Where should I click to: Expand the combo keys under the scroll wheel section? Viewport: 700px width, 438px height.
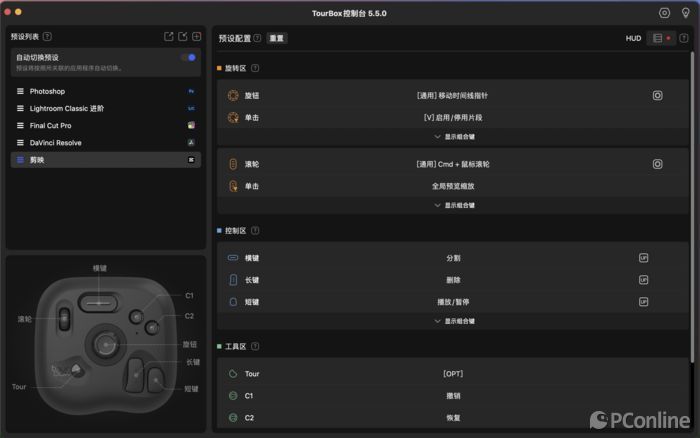[454, 205]
